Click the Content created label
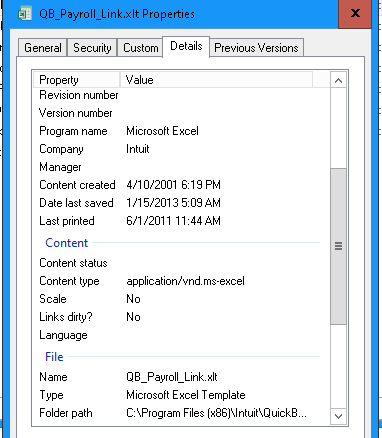 click(77, 185)
